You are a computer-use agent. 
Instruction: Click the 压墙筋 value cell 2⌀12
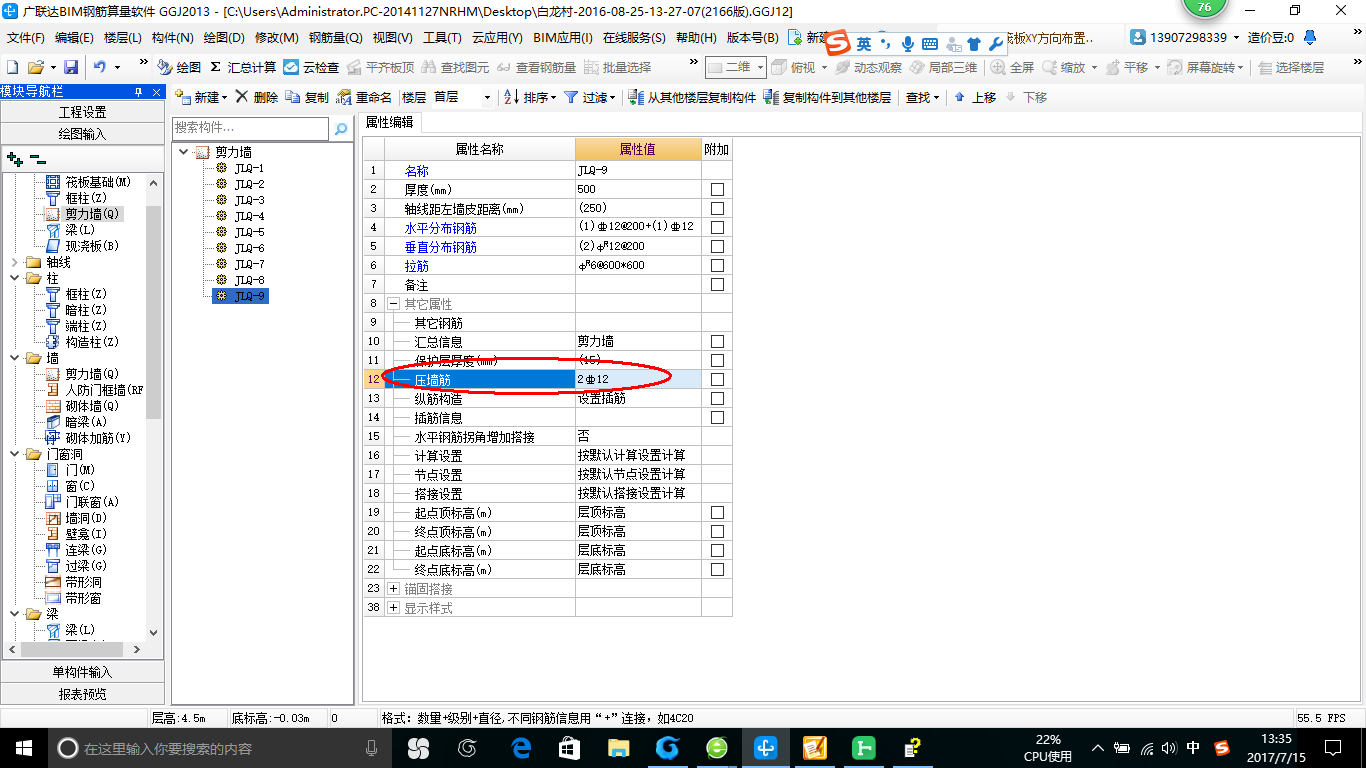[637, 380]
